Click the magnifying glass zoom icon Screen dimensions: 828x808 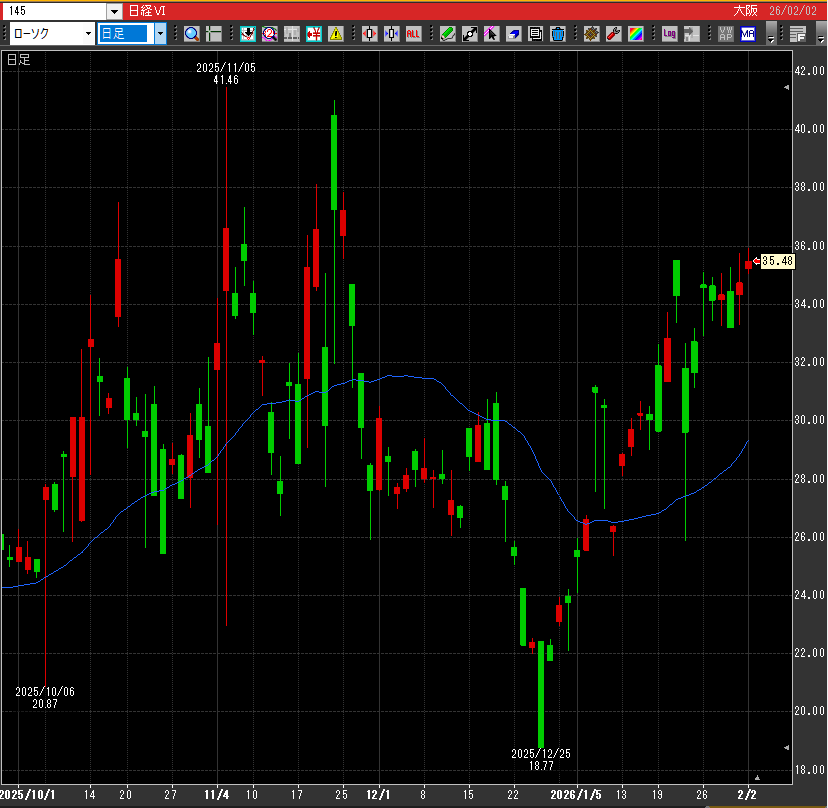coord(192,34)
